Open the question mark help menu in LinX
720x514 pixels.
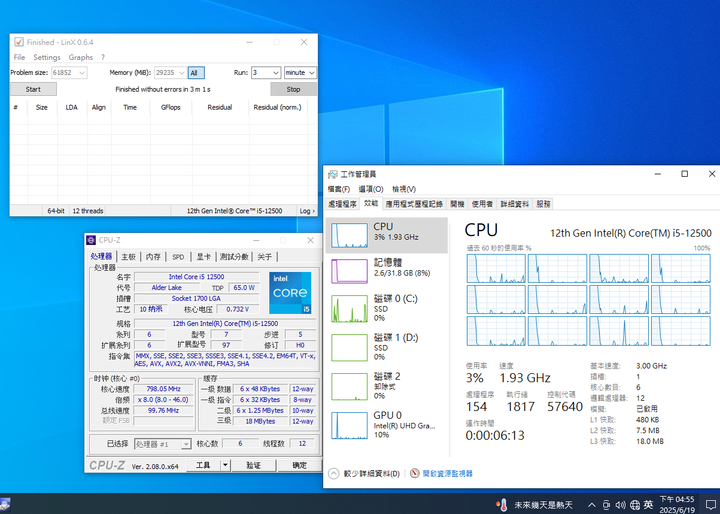click(103, 57)
